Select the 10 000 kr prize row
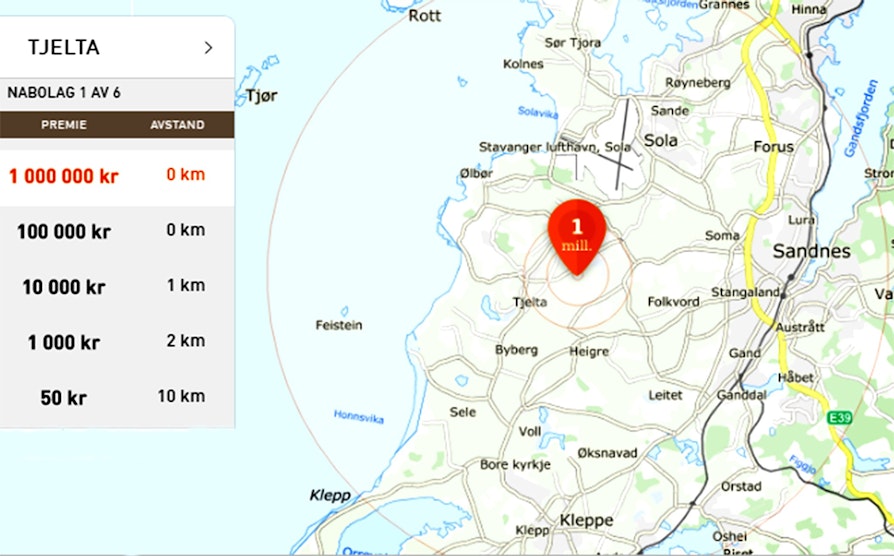Screen dimensions: 894x556 coord(117,287)
